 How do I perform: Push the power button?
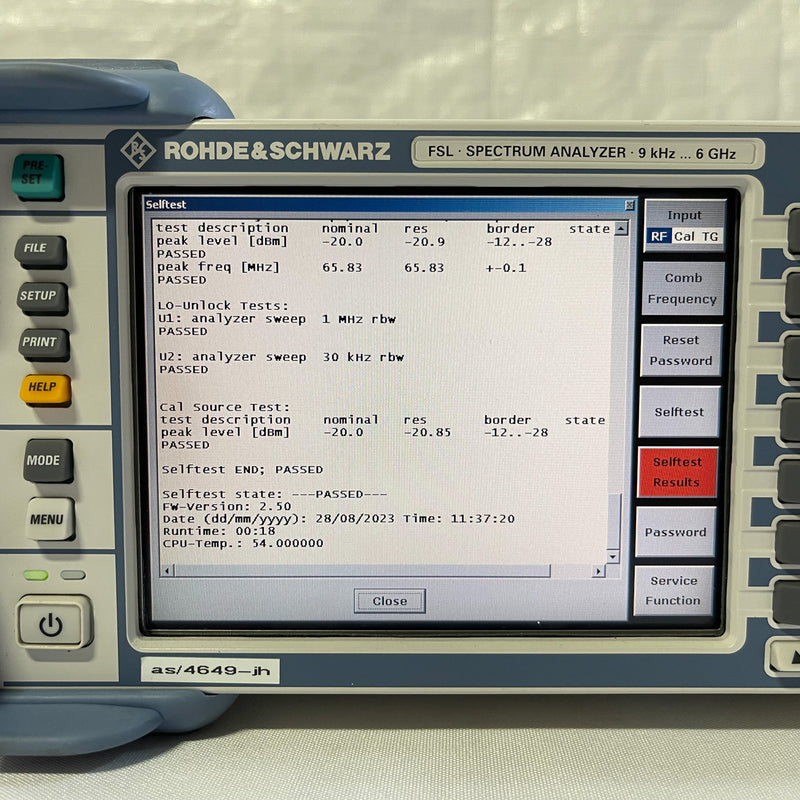click(x=53, y=623)
